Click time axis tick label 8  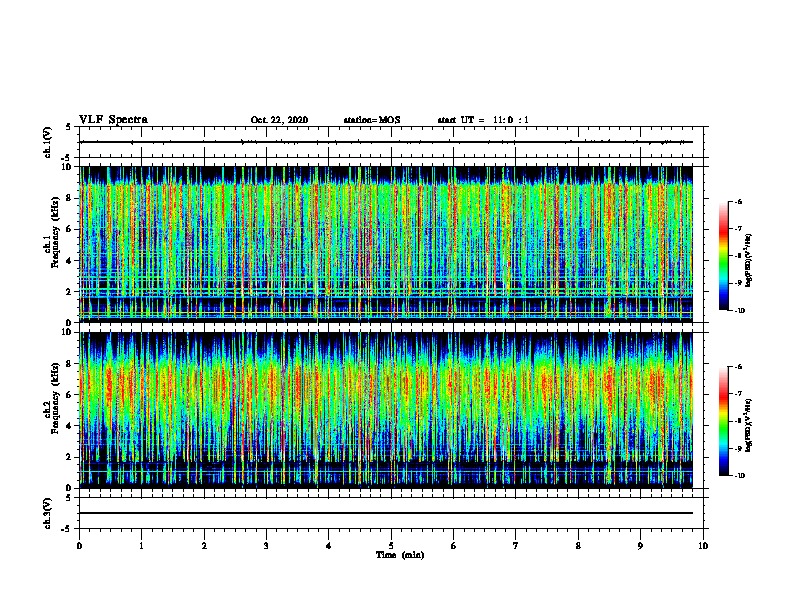point(578,546)
